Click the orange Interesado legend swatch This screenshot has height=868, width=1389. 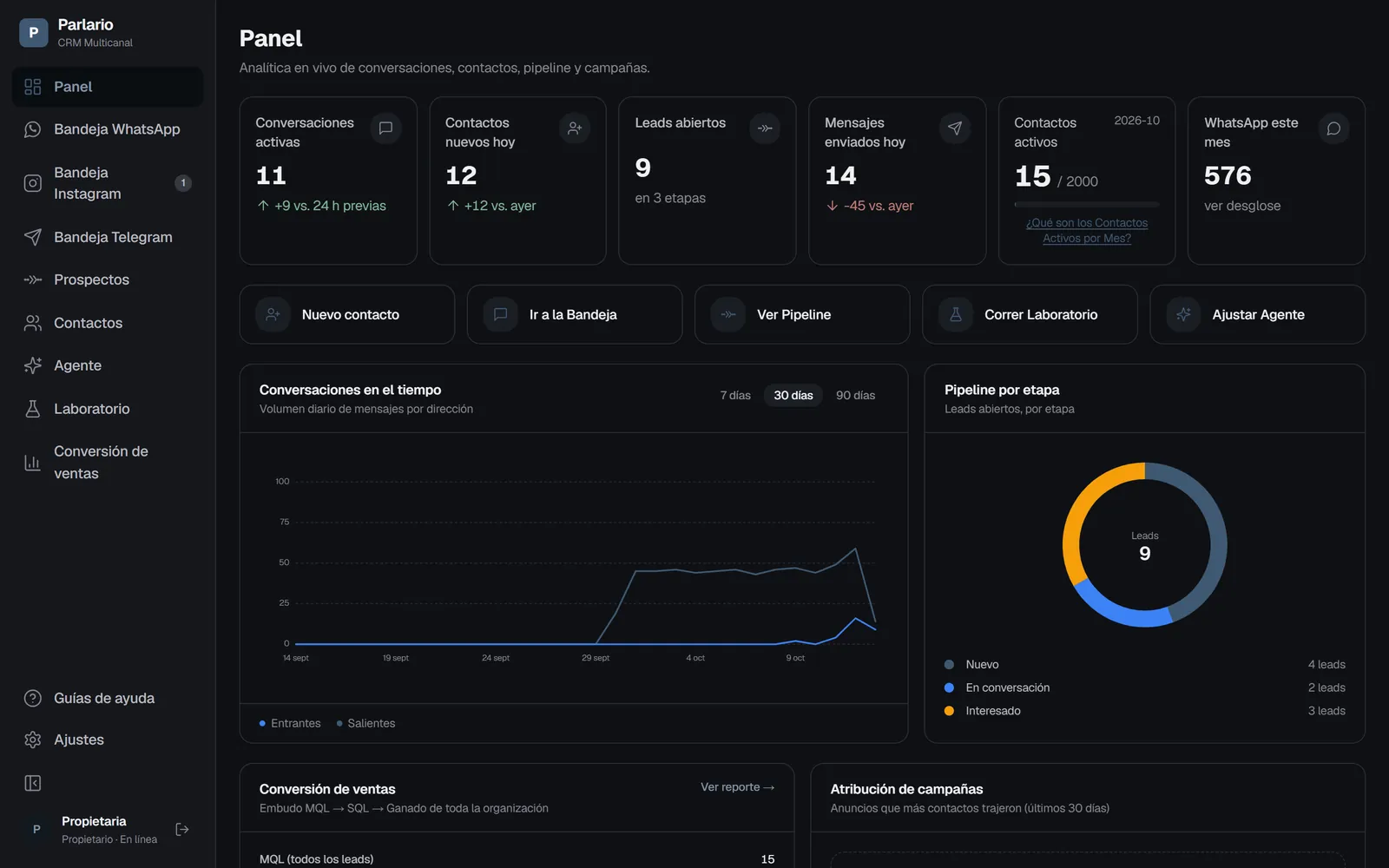[x=949, y=711]
